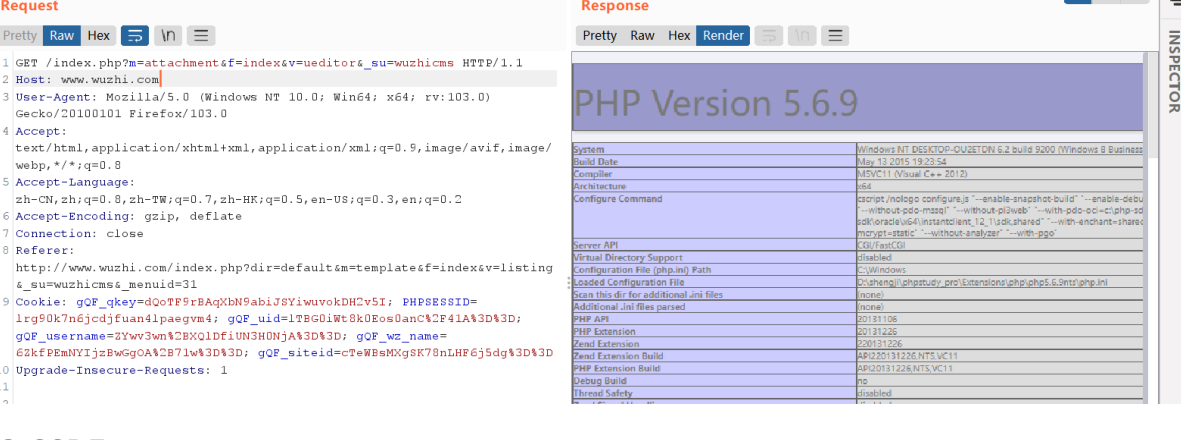Click the divider handle between Request and Response
Viewport: 1181px width, 440px height.
click(569, 283)
